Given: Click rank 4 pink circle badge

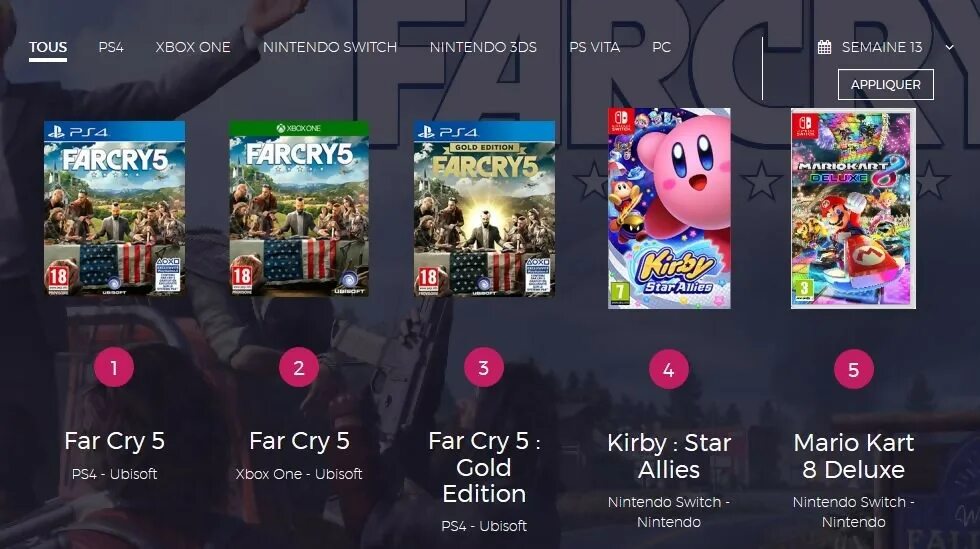Looking at the screenshot, I should pyautogui.click(x=669, y=369).
